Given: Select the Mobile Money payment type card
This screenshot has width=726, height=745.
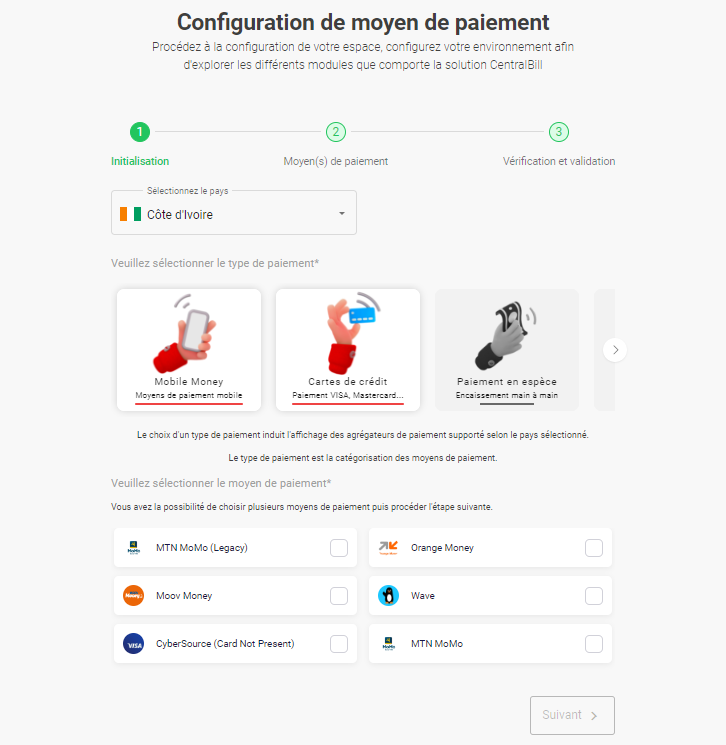Looking at the screenshot, I should click(x=189, y=349).
